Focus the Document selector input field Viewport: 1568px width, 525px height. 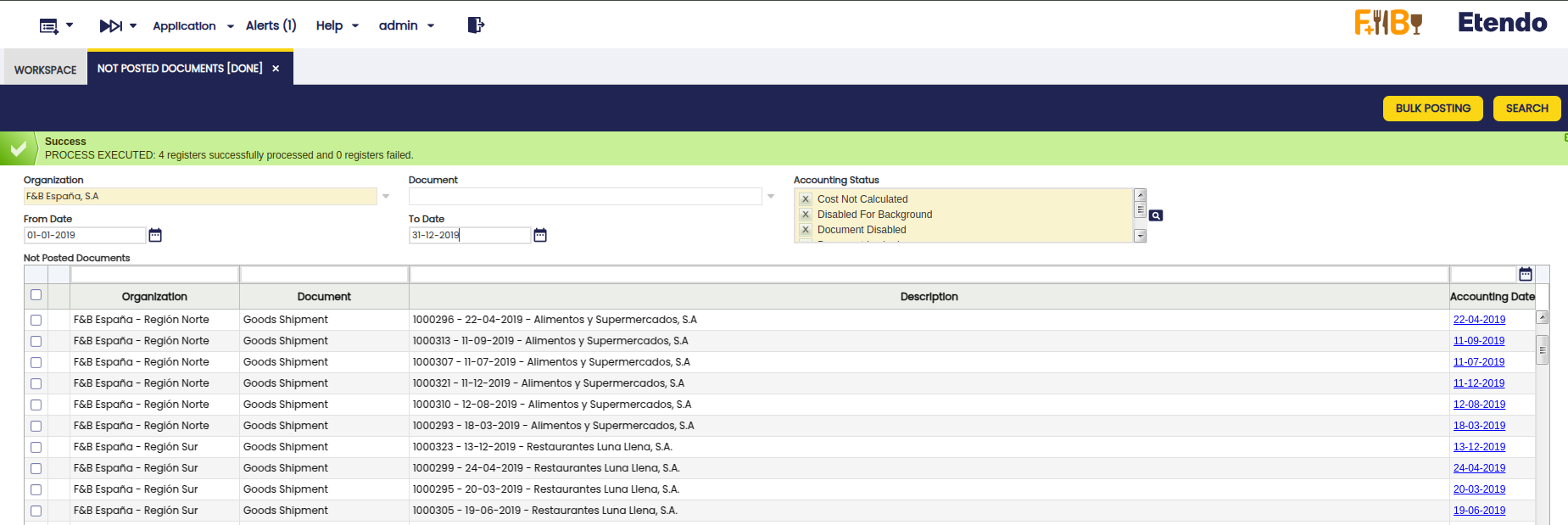(585, 197)
